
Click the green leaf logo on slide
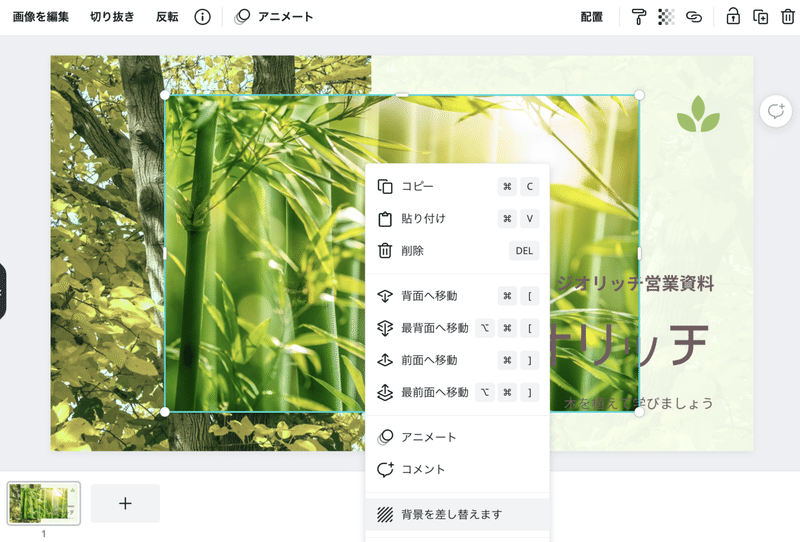click(698, 114)
